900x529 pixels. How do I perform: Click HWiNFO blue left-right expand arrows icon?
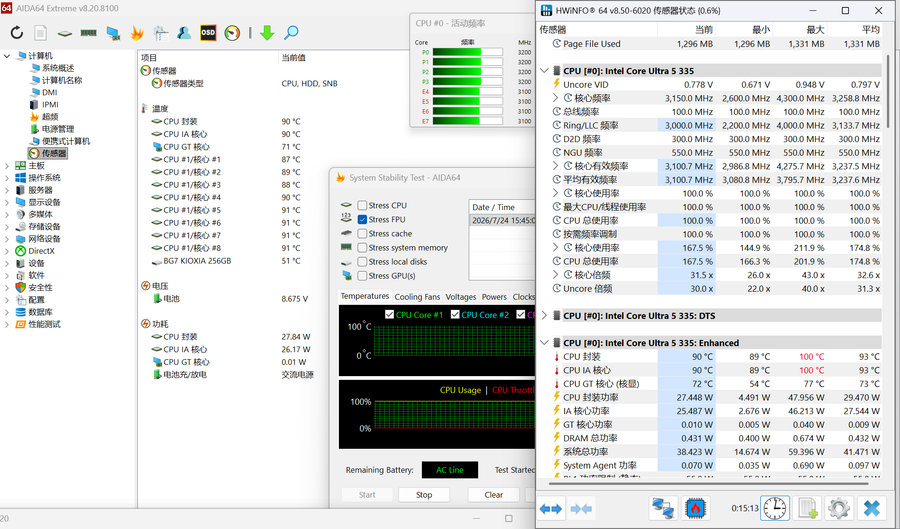click(x=551, y=509)
